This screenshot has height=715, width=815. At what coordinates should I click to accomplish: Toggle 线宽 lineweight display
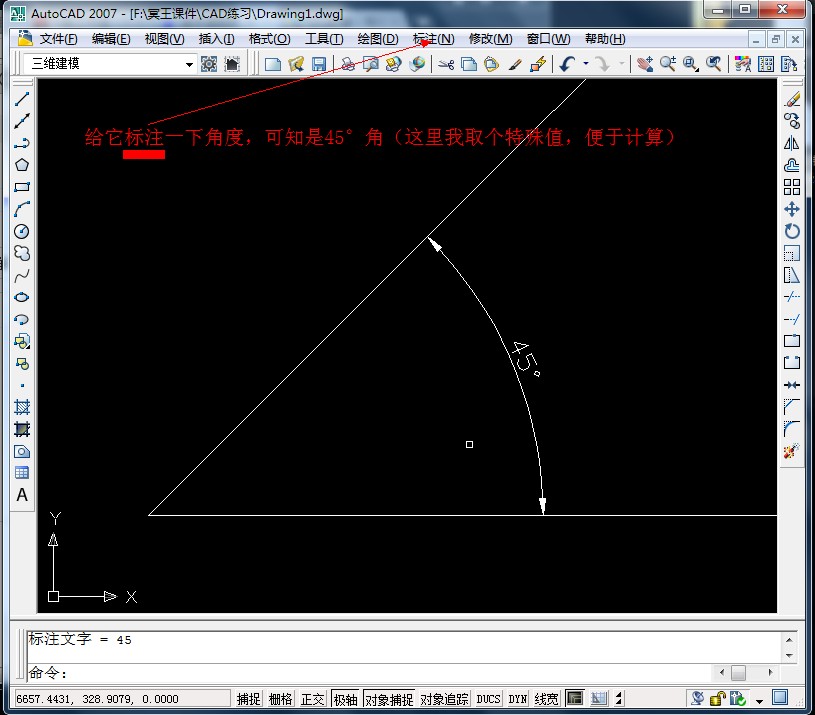coord(546,699)
